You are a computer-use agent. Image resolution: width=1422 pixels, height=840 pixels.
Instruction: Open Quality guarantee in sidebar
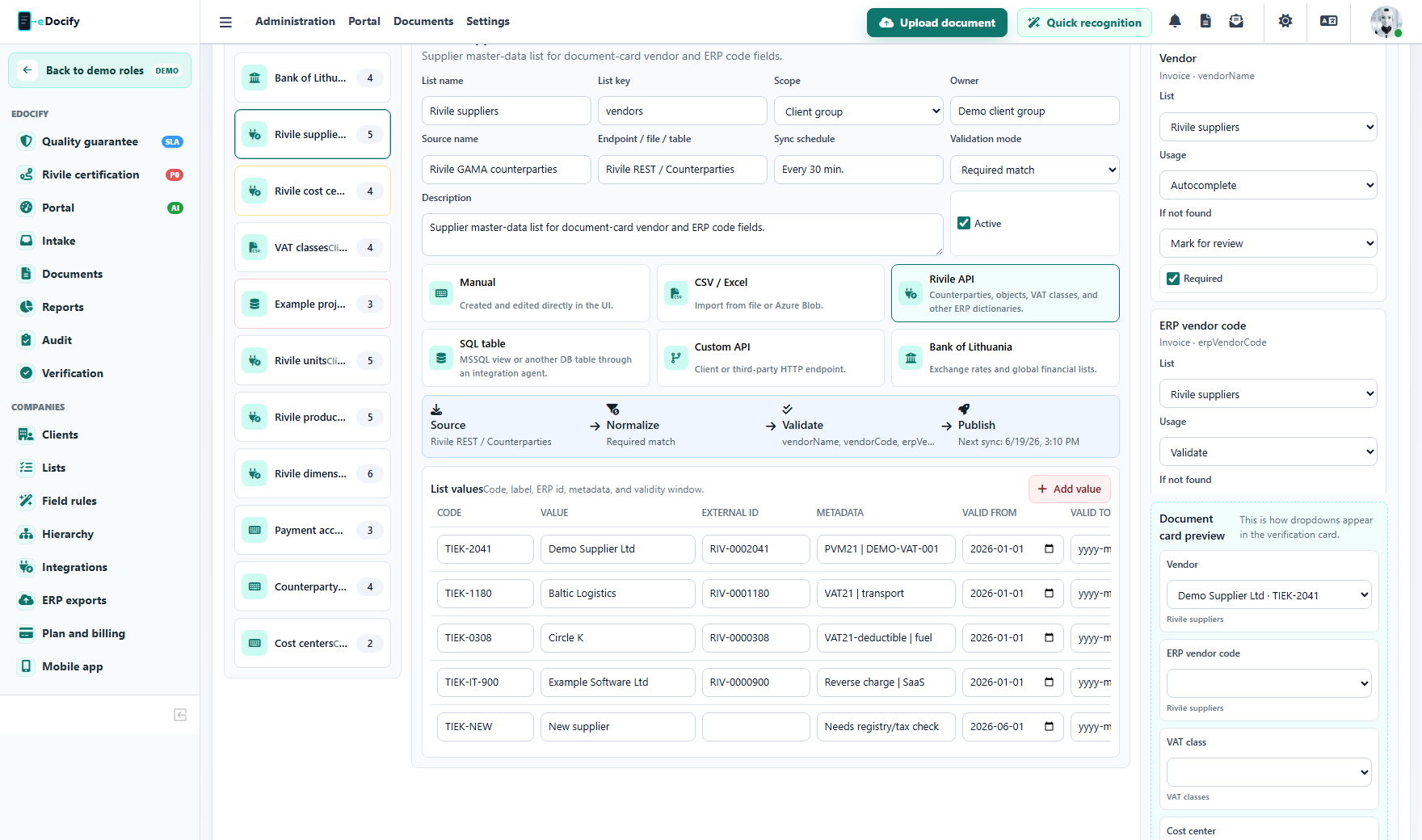click(x=100, y=141)
